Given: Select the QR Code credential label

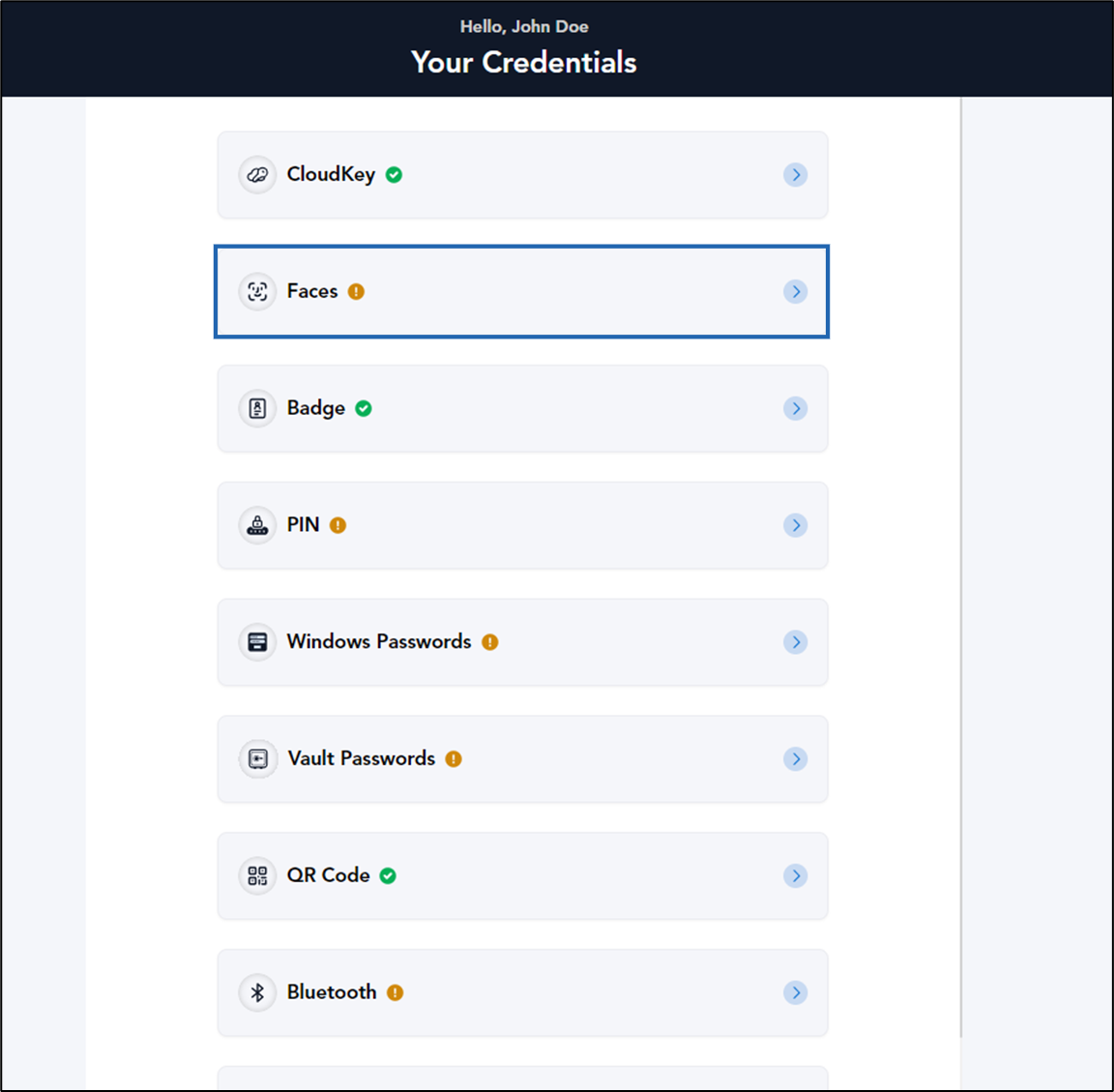Looking at the screenshot, I should (x=328, y=875).
